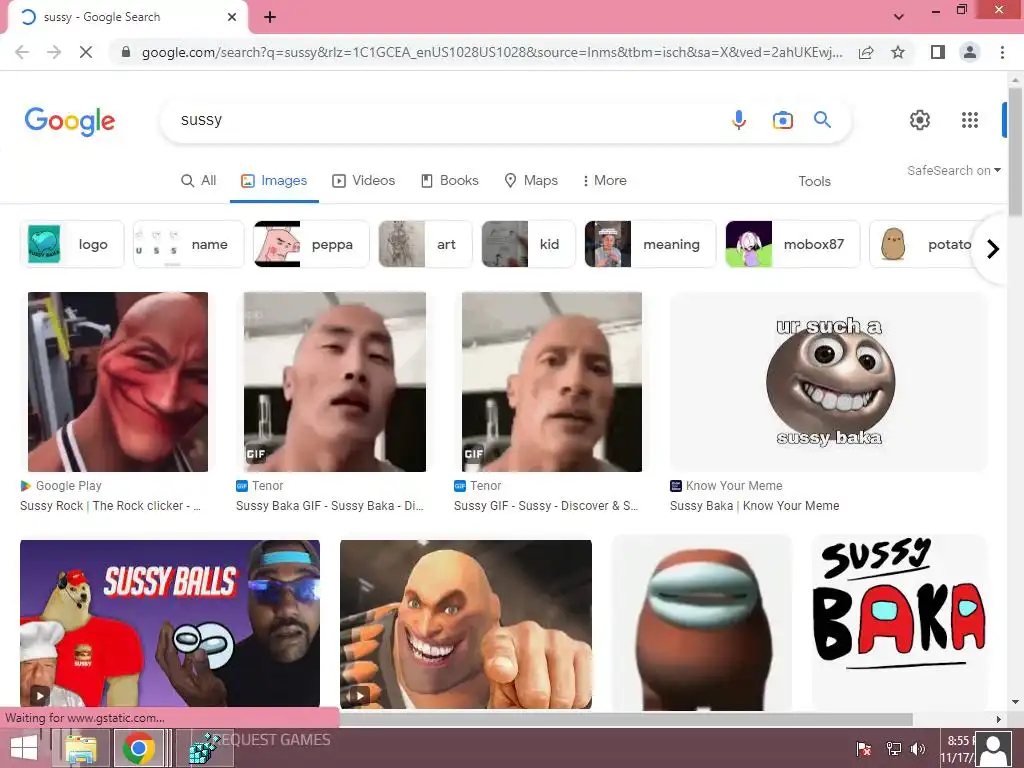The width and height of the screenshot is (1024, 768).
Task: Select the Images tab
Action: pyautogui.click(x=274, y=181)
